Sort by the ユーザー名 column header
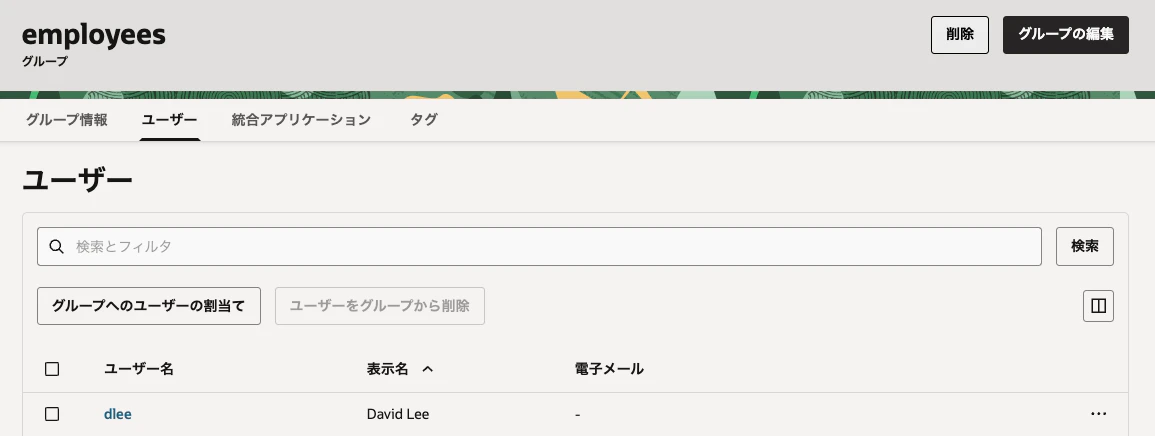1155x436 pixels. pyautogui.click(x=138, y=369)
